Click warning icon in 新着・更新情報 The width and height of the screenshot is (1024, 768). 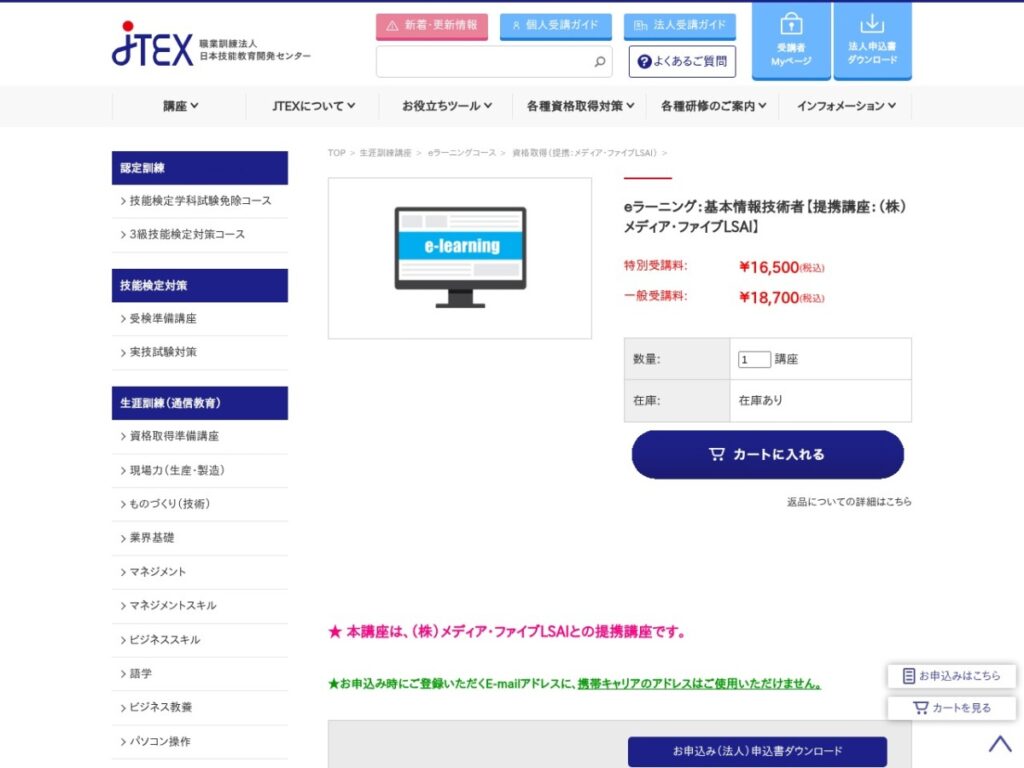click(392, 25)
